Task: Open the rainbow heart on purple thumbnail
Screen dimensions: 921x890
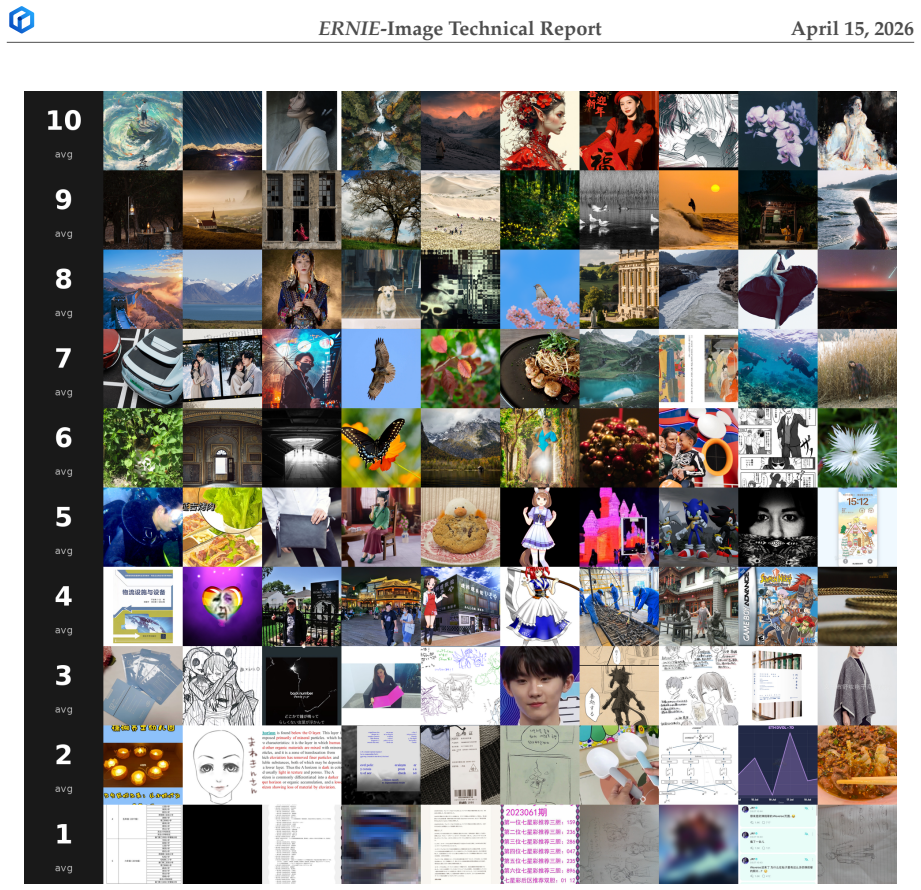Action: (222, 606)
